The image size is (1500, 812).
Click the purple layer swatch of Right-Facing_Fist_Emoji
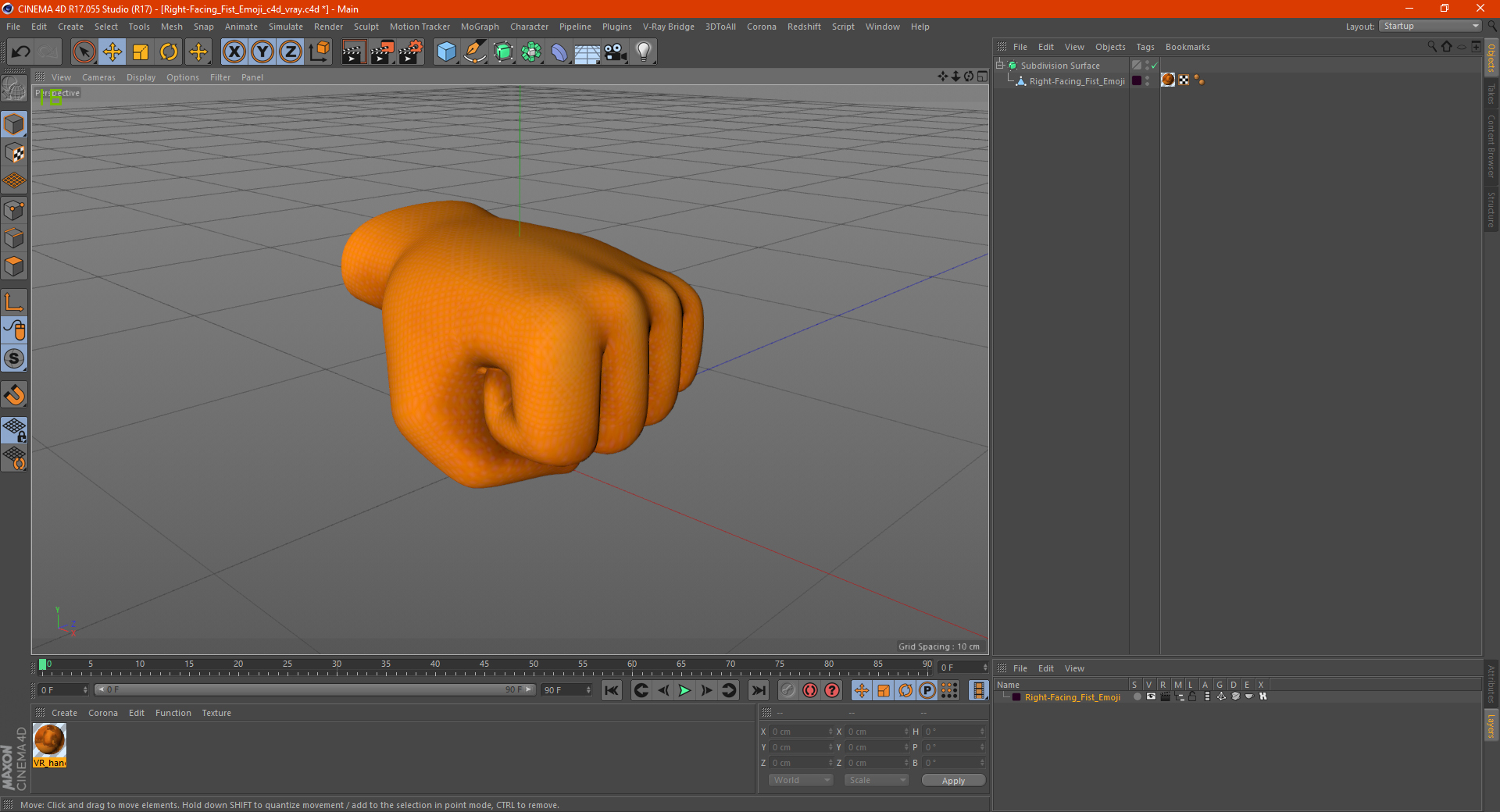(1137, 80)
